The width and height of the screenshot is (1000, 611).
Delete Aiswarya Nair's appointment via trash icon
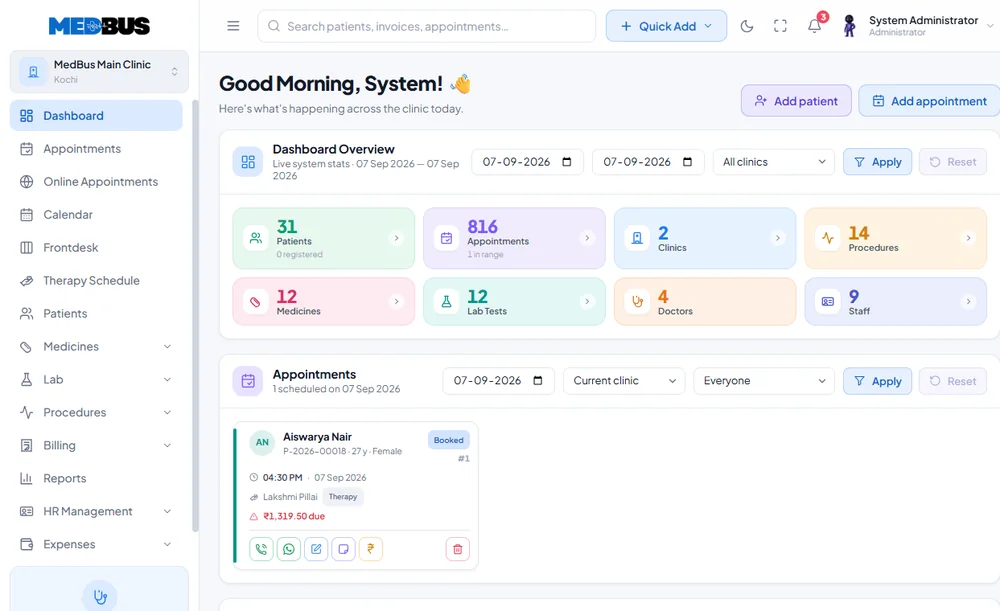(x=457, y=549)
